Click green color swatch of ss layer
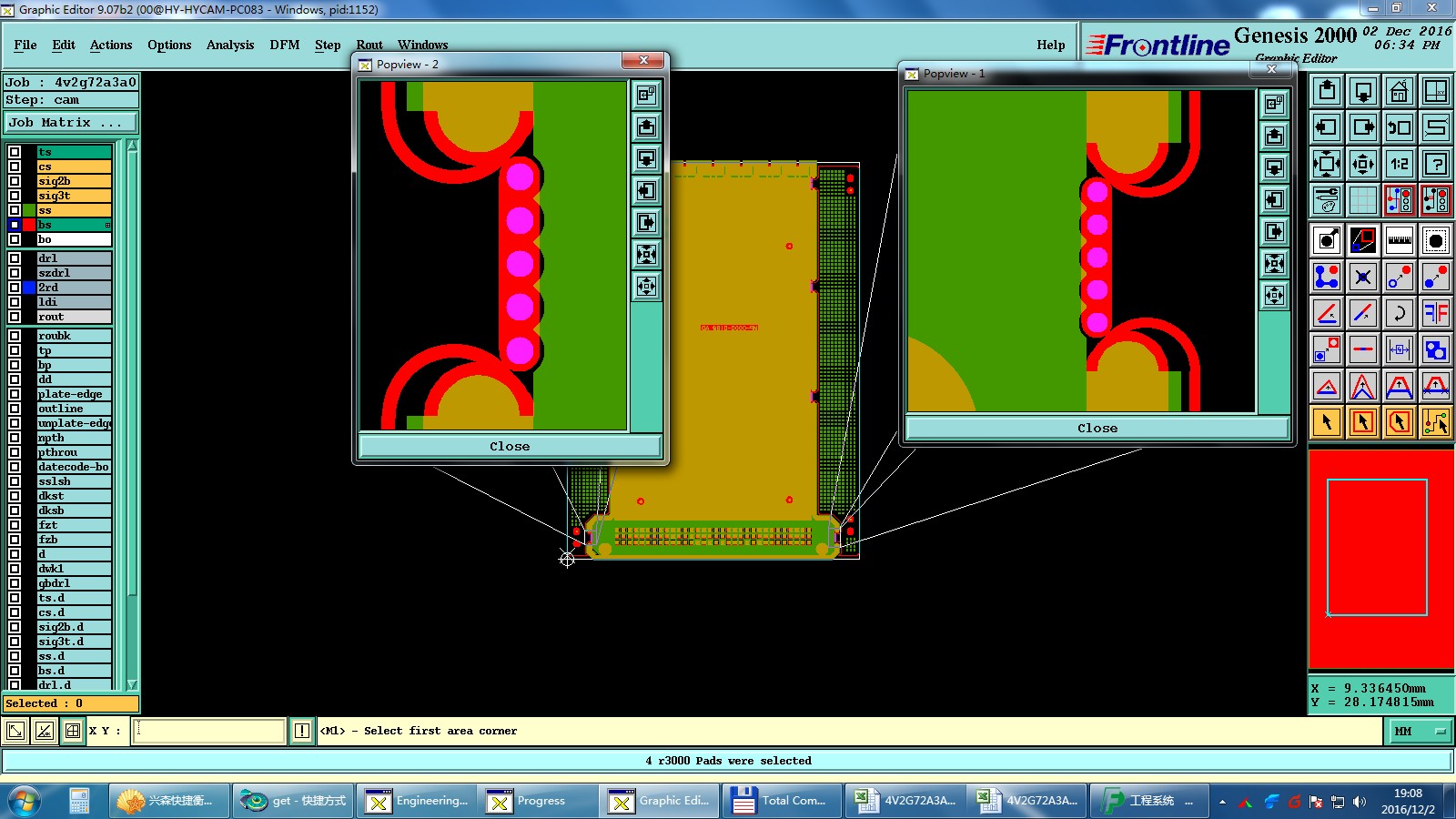The width and height of the screenshot is (1456, 819). pyautogui.click(x=29, y=210)
